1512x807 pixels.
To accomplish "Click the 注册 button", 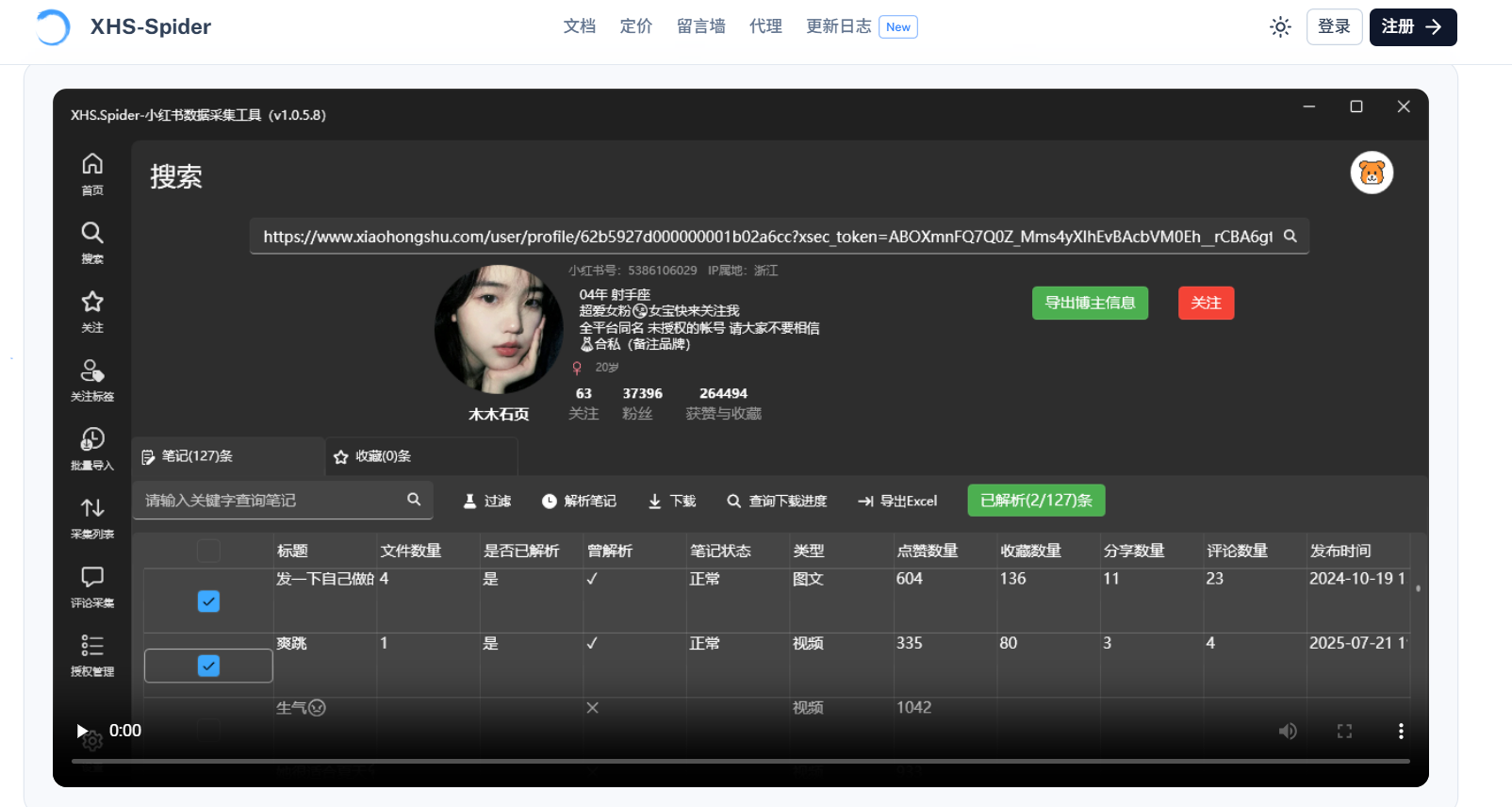I will (1413, 26).
